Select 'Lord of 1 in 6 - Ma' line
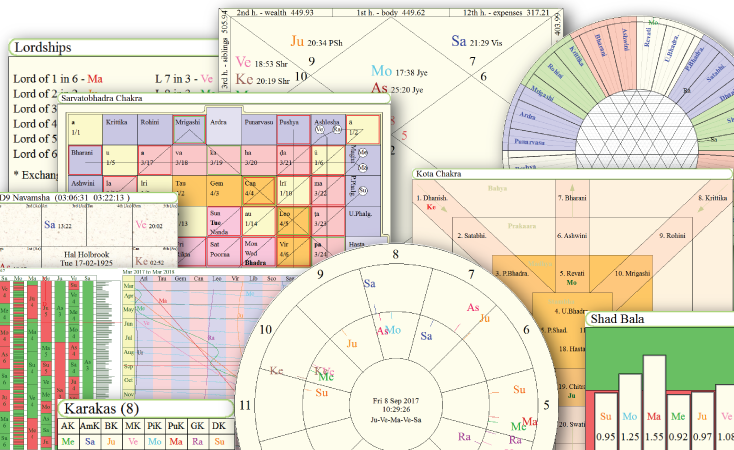This screenshot has height=450, width=734. 58,79
